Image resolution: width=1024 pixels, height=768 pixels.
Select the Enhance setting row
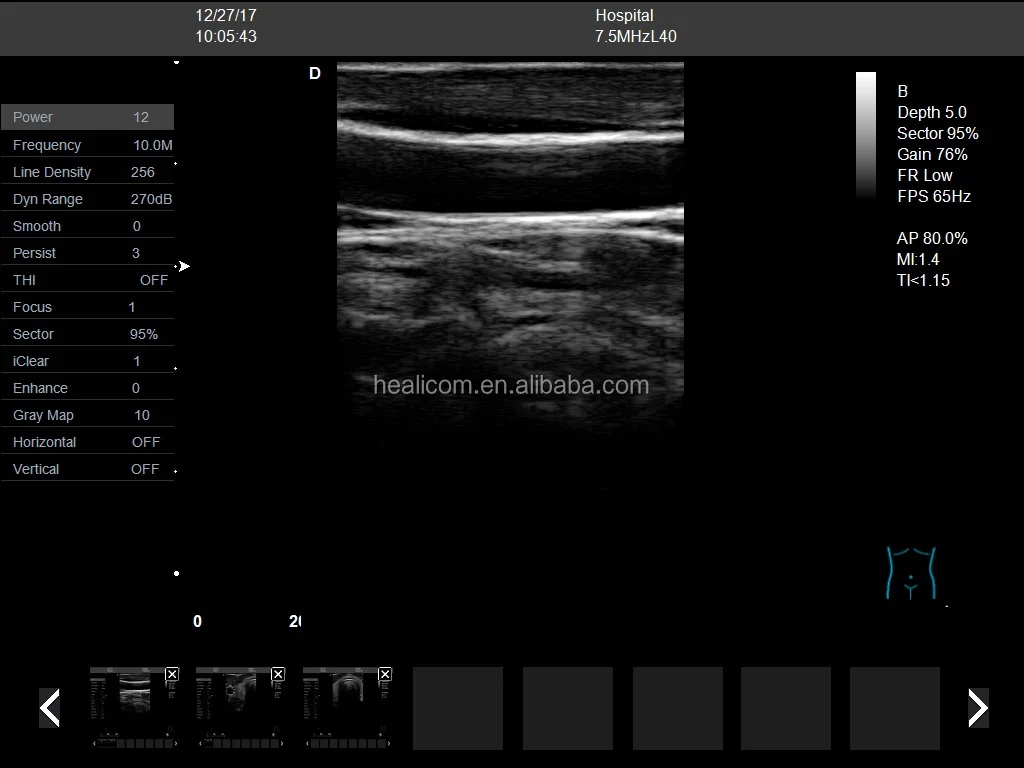pyautogui.click(x=88, y=387)
